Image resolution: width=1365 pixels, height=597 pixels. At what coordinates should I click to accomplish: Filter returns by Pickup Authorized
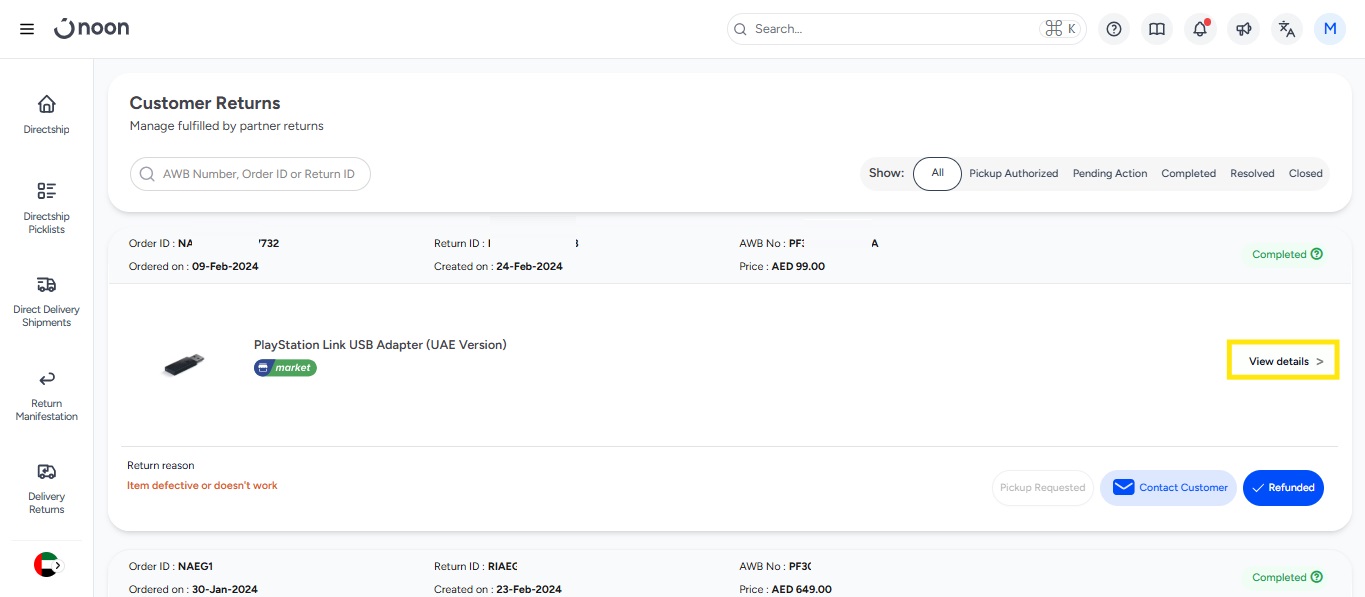1013,174
